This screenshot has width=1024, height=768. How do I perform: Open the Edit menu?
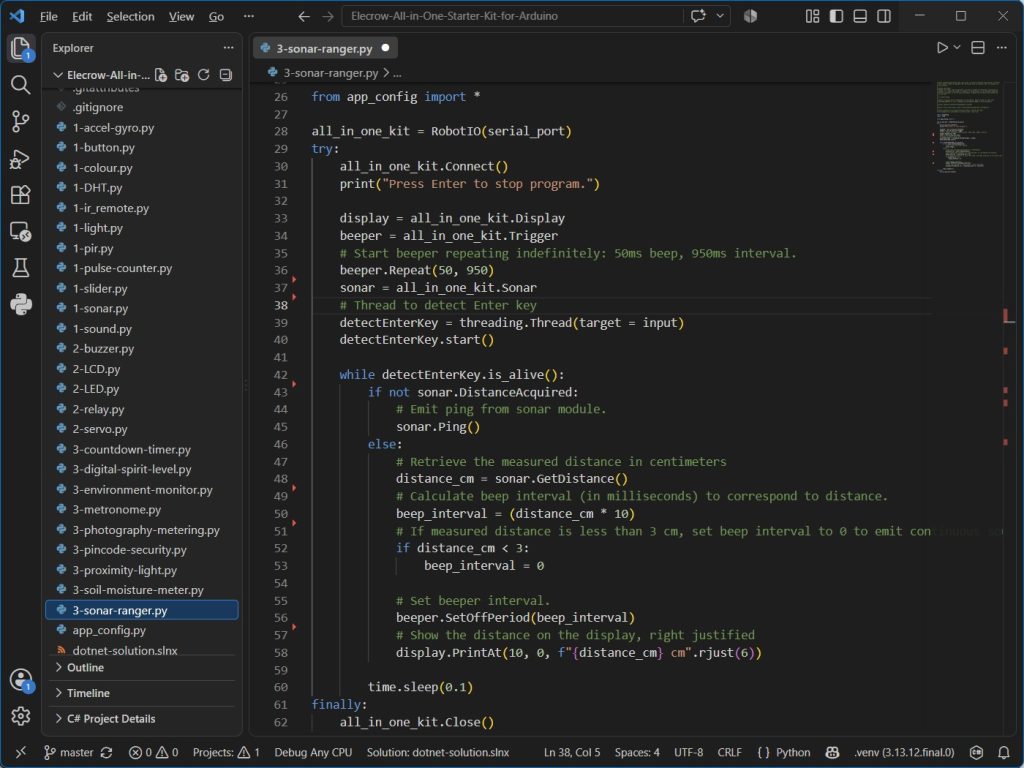pos(82,16)
